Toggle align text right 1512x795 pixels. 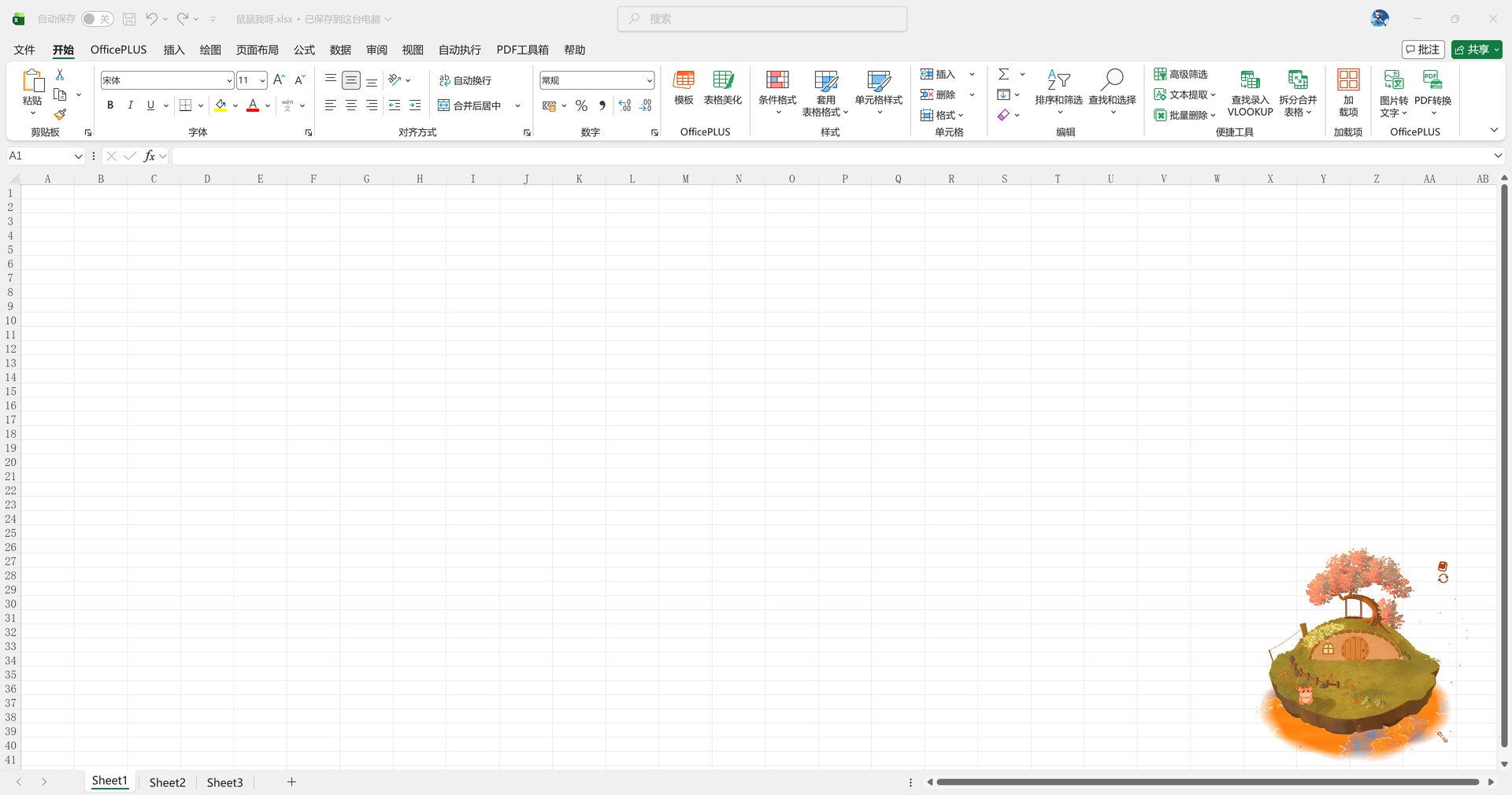372,105
